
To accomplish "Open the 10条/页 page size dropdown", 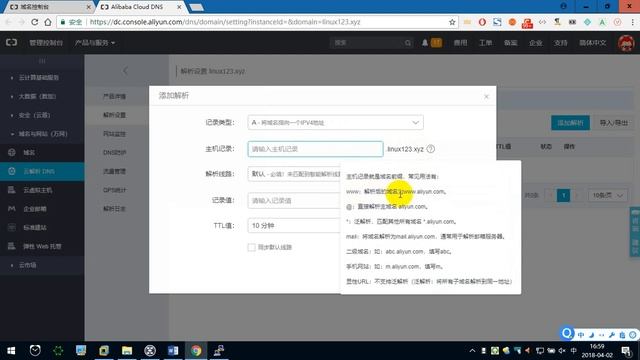I will (x=608, y=195).
